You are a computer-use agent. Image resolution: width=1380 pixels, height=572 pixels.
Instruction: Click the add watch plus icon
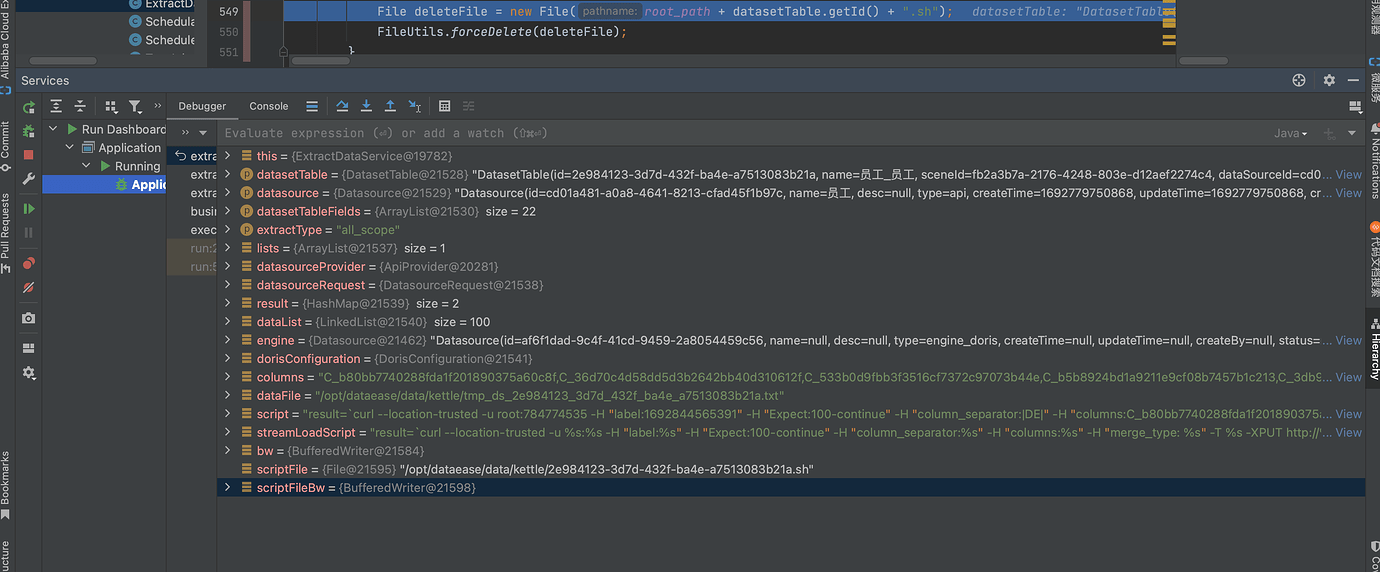coord(1329,133)
